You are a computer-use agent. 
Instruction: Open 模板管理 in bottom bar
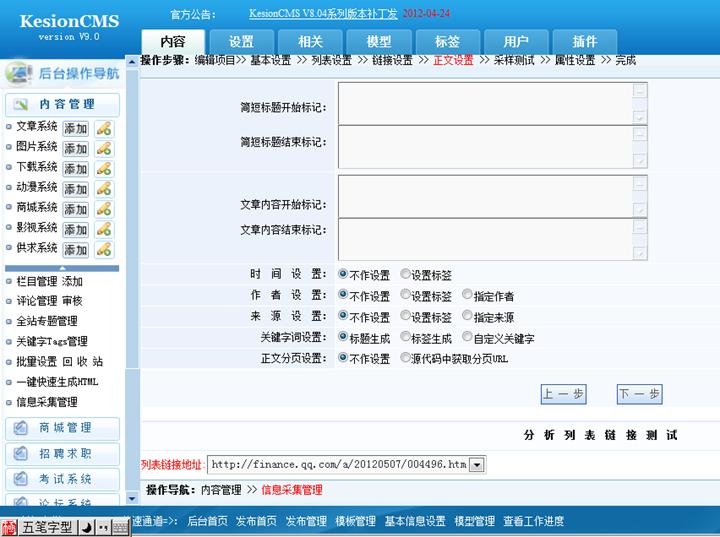(x=355, y=521)
